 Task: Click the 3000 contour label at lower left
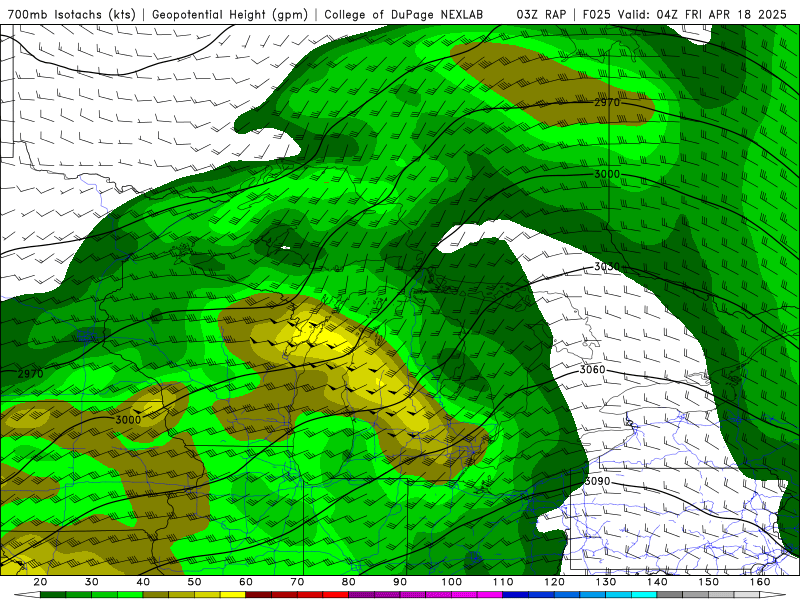(x=128, y=419)
